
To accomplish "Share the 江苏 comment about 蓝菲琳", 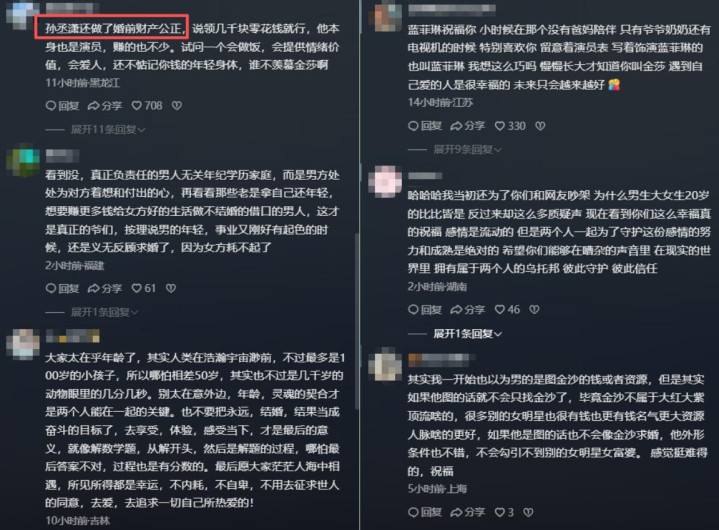I will pos(468,126).
